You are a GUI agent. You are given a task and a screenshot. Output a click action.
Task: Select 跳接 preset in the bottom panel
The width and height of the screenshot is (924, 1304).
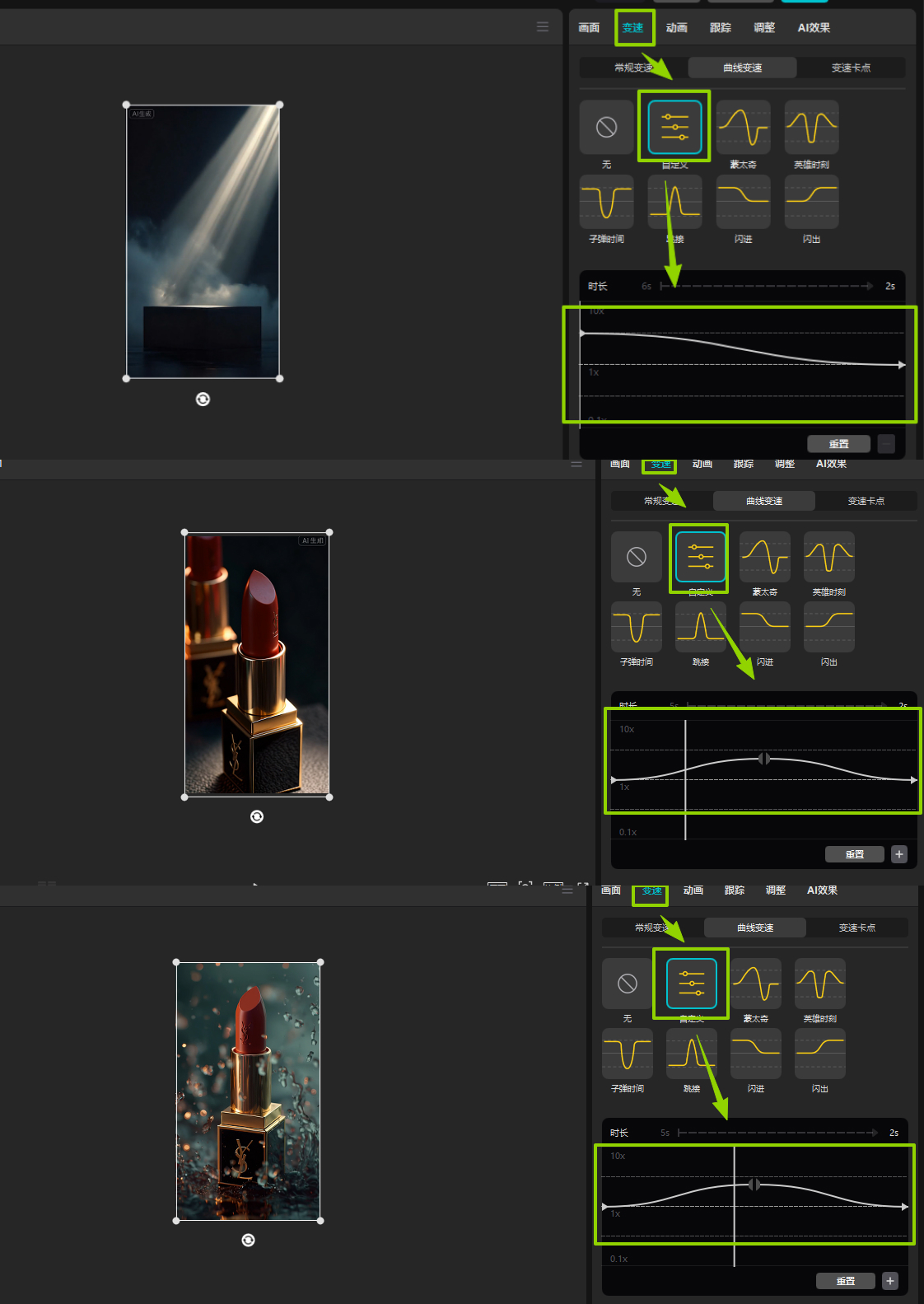pyautogui.click(x=691, y=1054)
